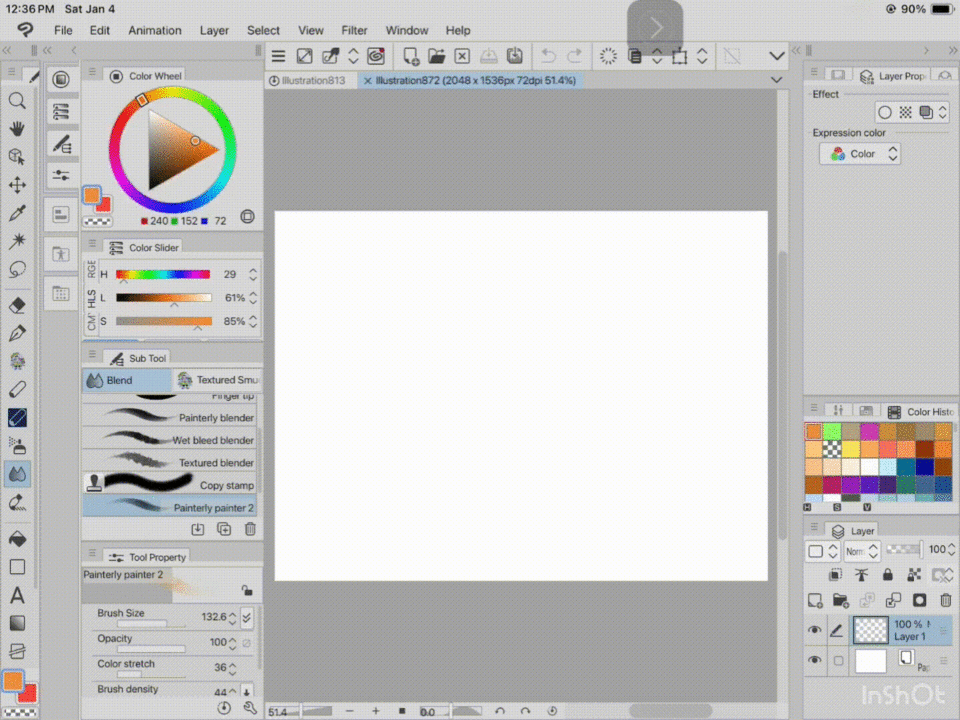The height and width of the screenshot is (720, 960).
Task: Enable border effect circle icon
Action: [885, 112]
